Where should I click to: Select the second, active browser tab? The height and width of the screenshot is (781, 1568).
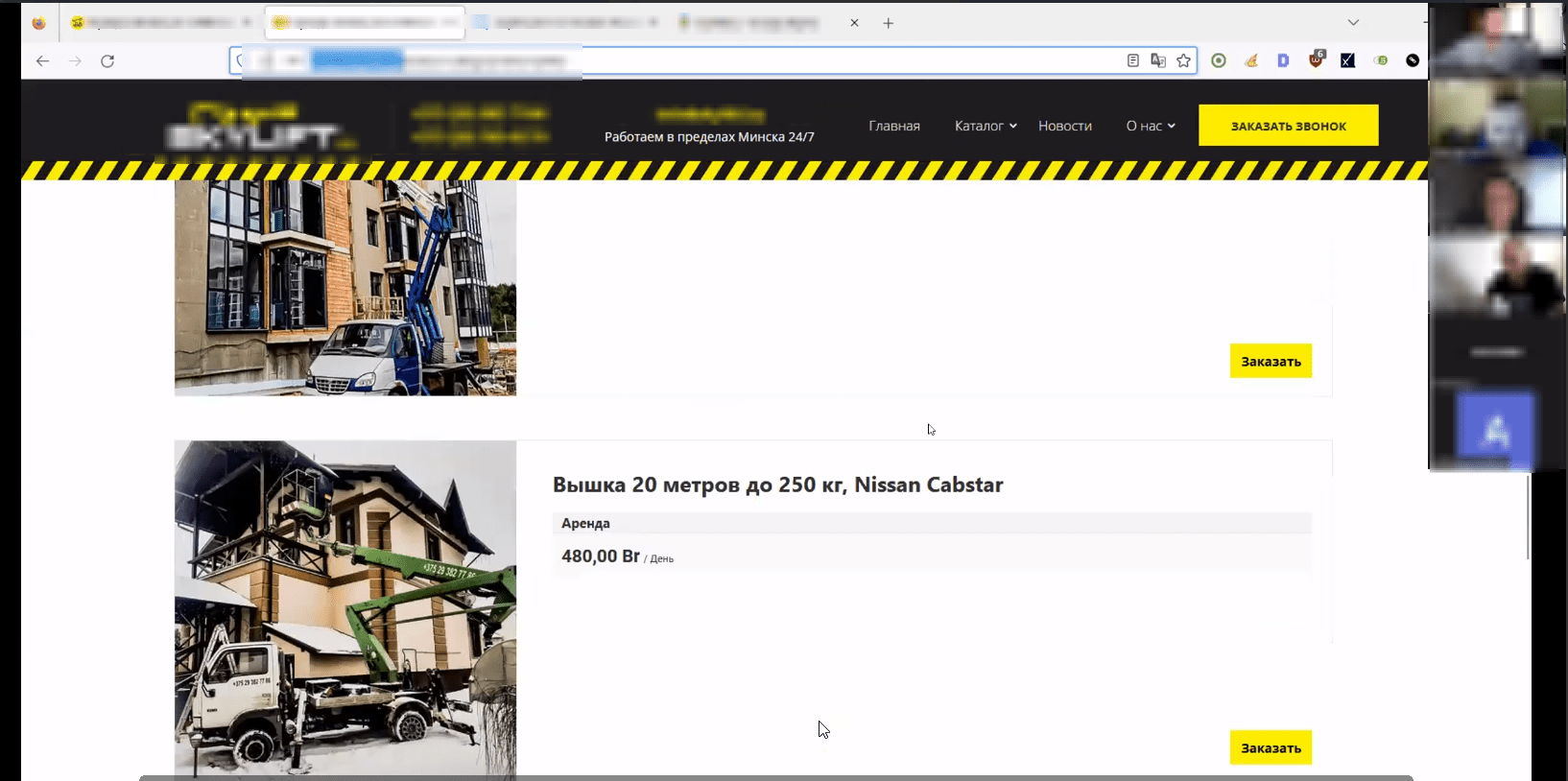coord(366,22)
